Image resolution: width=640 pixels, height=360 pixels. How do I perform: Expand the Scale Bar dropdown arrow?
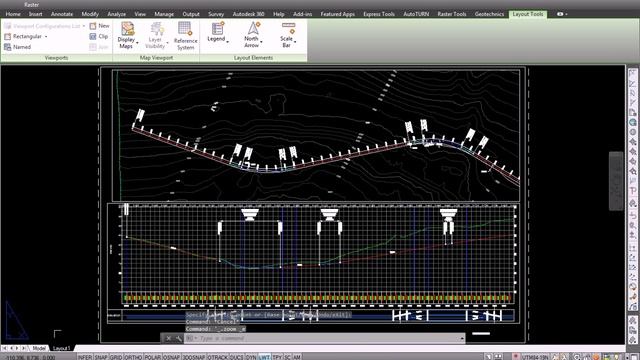[295, 42]
